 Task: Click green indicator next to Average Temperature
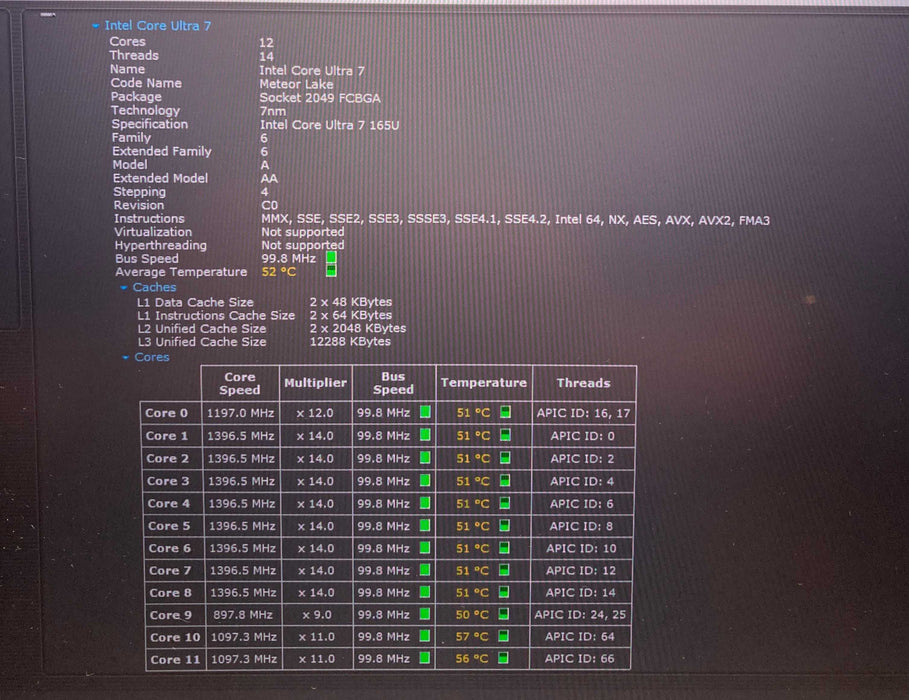(331, 271)
